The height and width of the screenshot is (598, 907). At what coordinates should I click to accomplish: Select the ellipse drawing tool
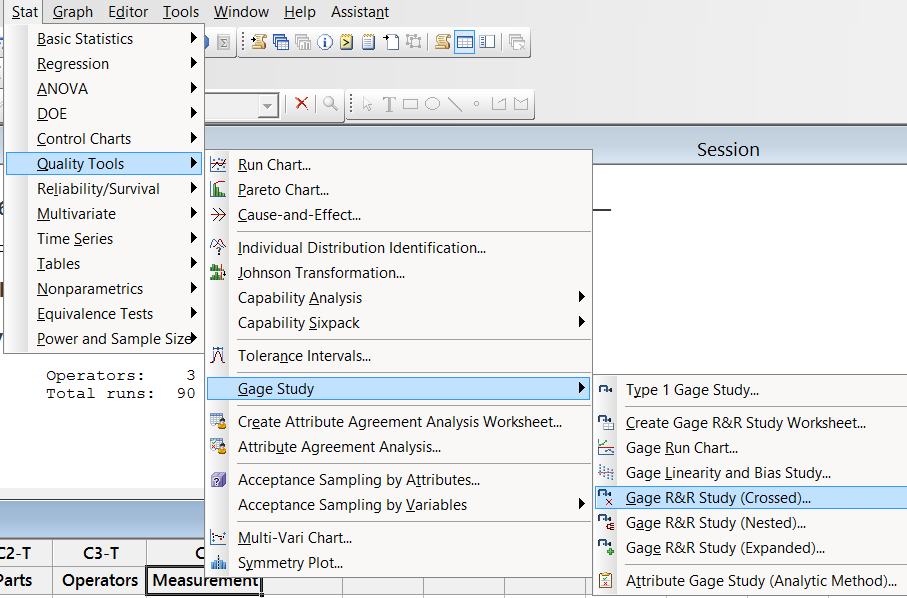433,104
